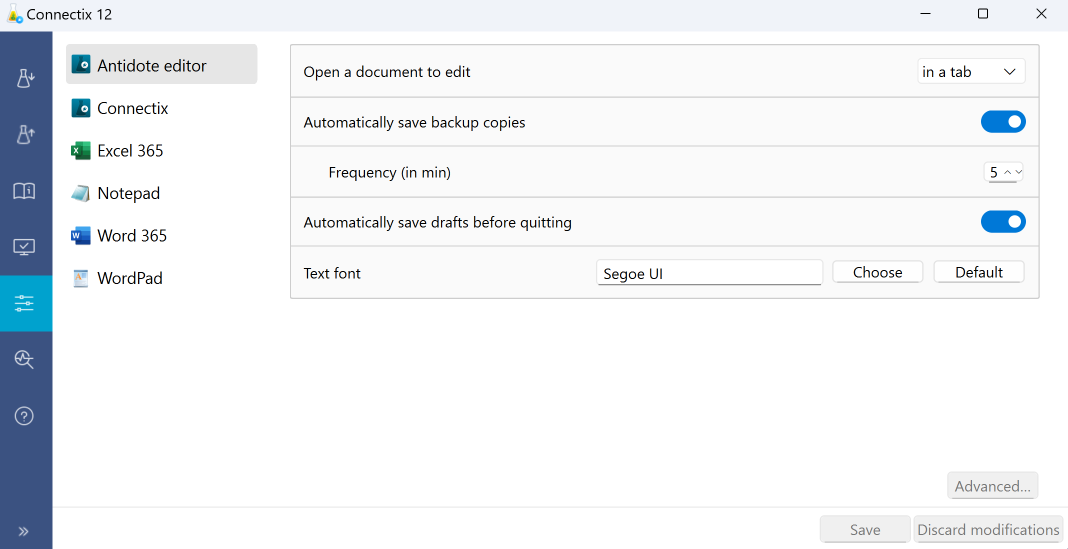Click the Discard modifications button

(987, 530)
